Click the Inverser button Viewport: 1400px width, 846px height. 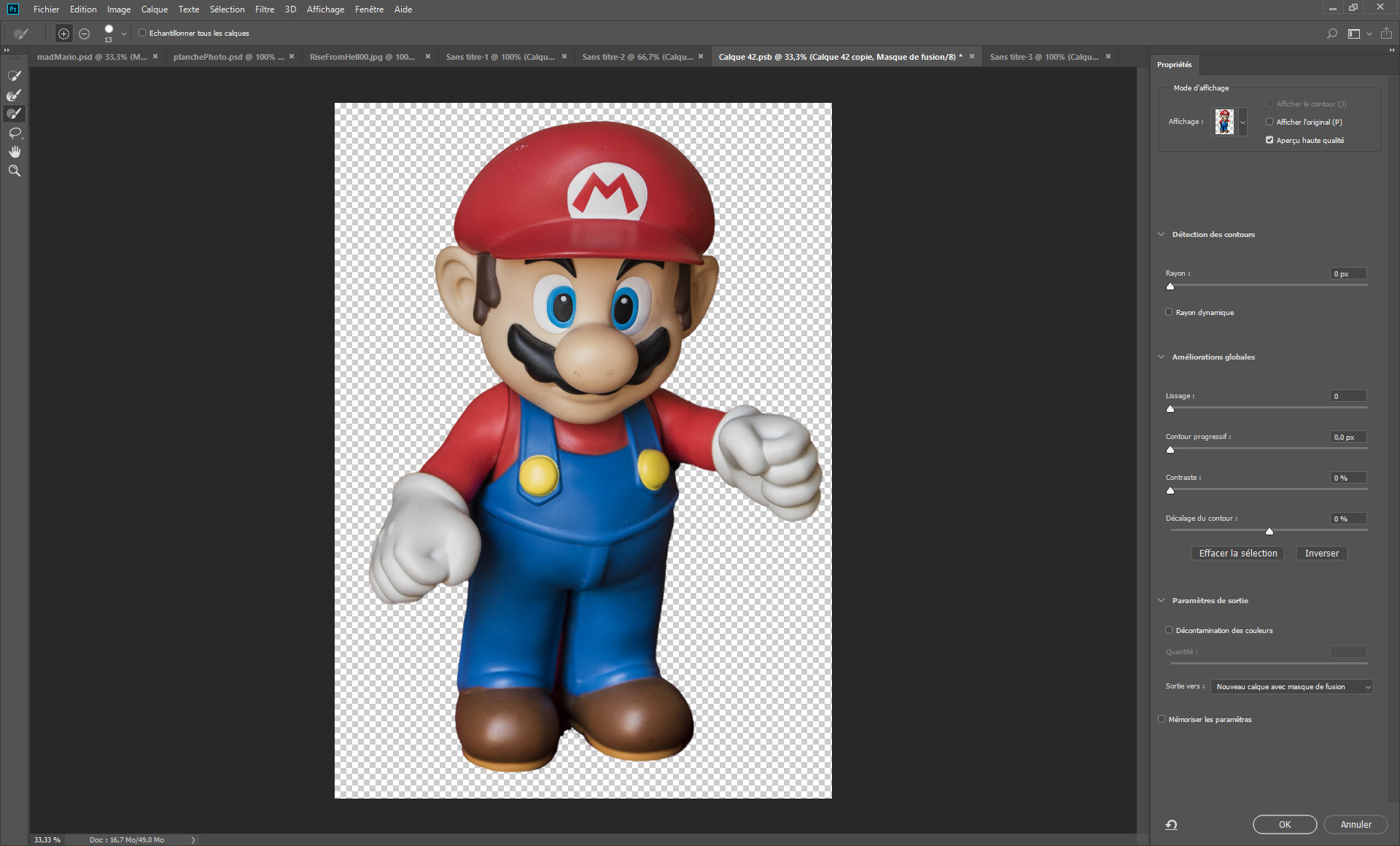coord(1322,554)
